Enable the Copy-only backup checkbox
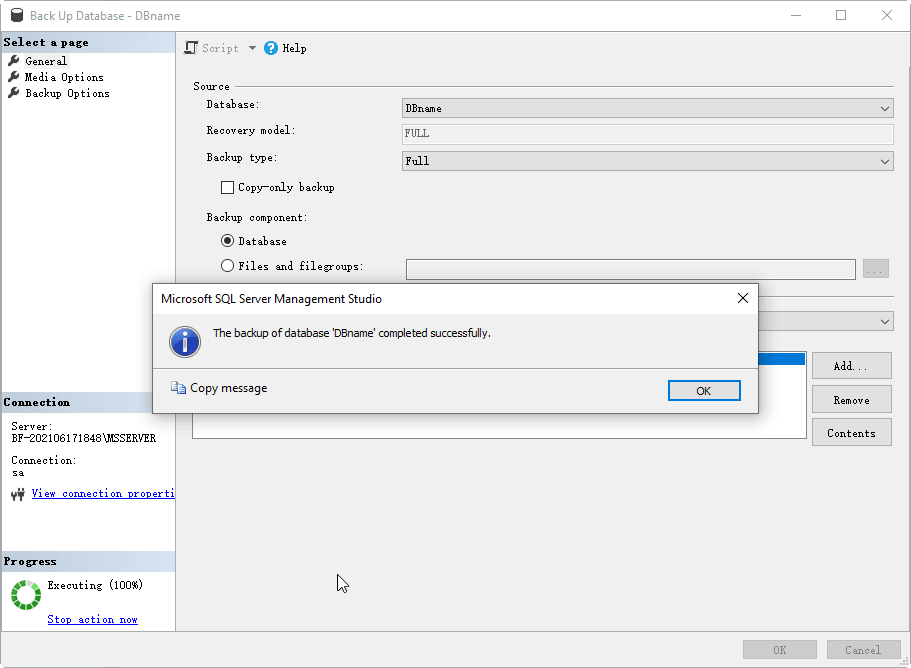The width and height of the screenshot is (911, 668). 227,187
